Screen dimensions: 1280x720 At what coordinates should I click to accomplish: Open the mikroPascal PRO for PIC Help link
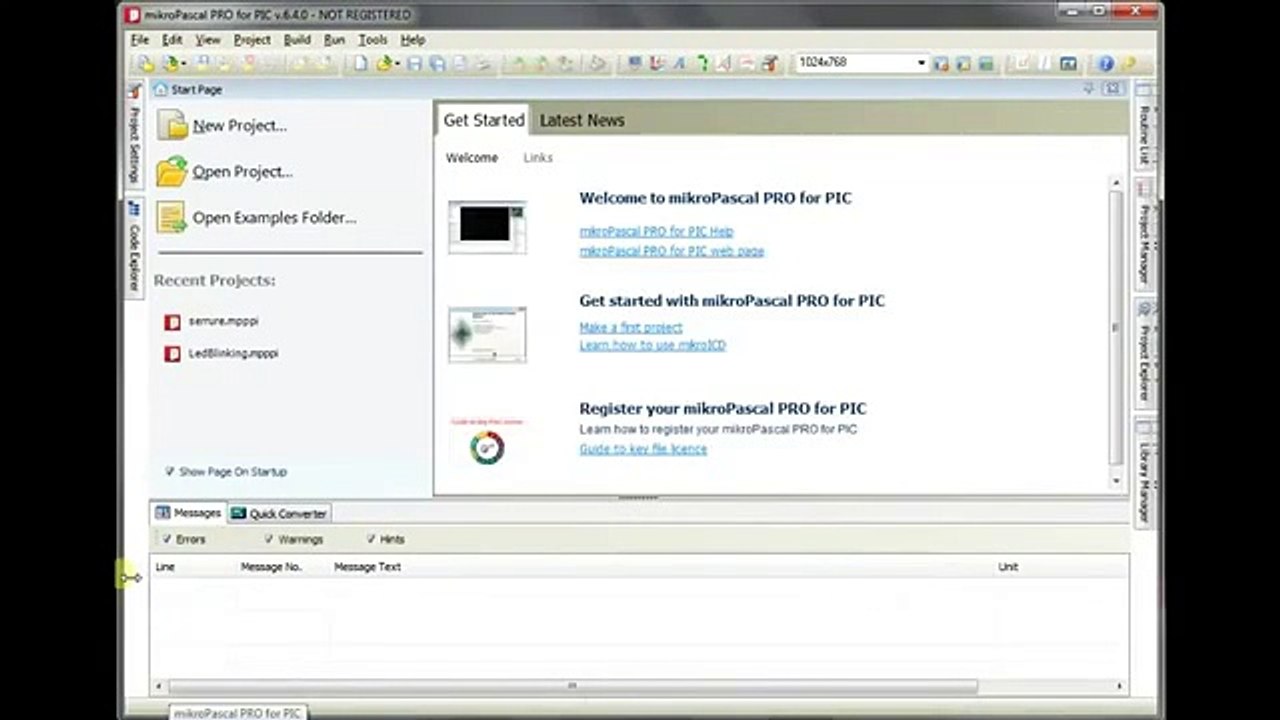[x=656, y=232]
